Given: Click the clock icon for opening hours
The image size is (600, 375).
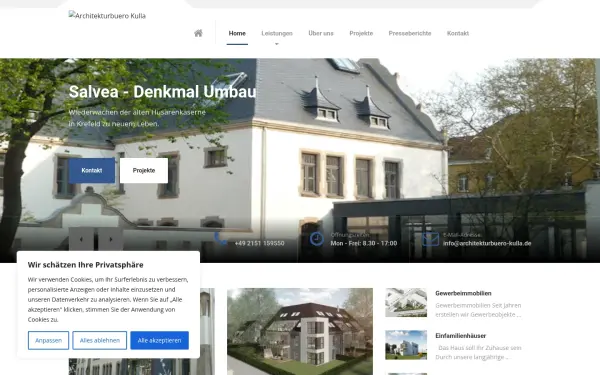Looking at the screenshot, I should [x=317, y=239].
